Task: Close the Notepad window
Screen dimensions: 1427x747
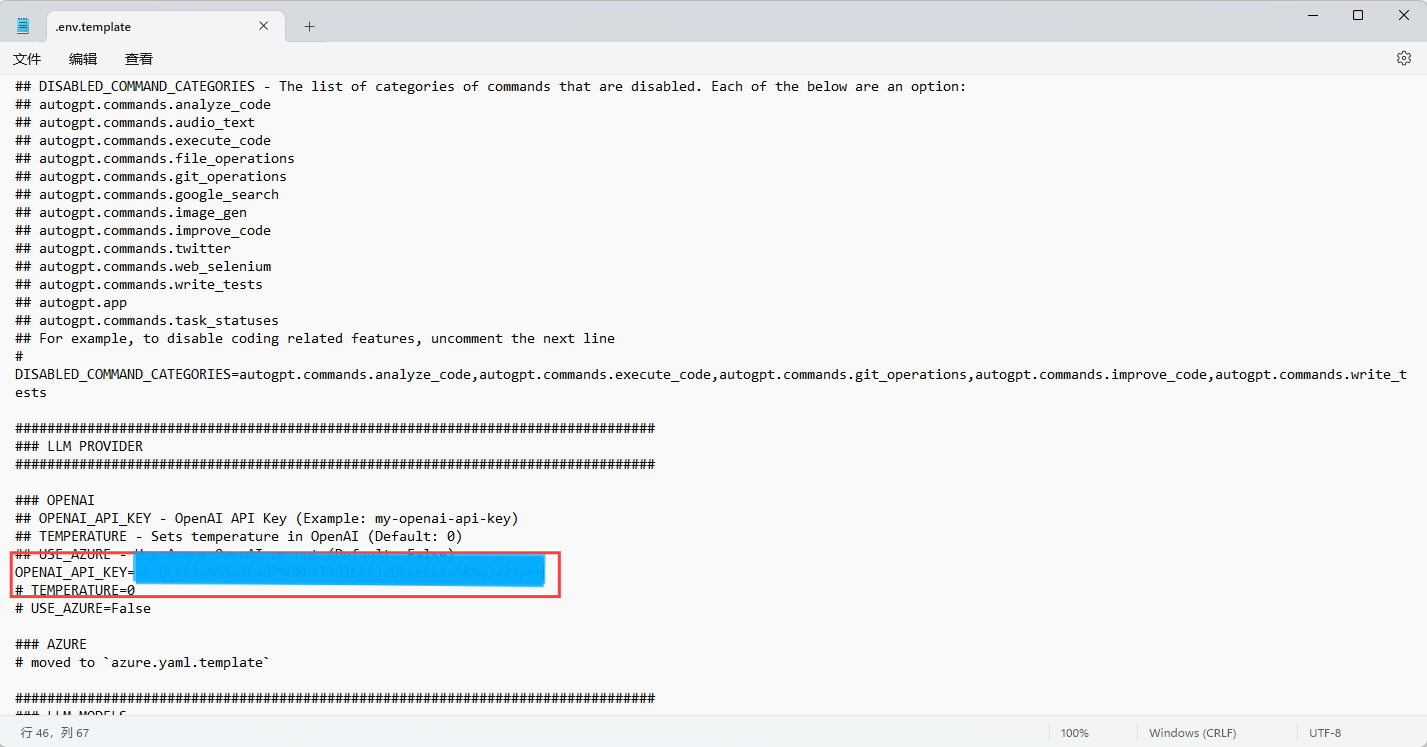Action: click(1403, 15)
